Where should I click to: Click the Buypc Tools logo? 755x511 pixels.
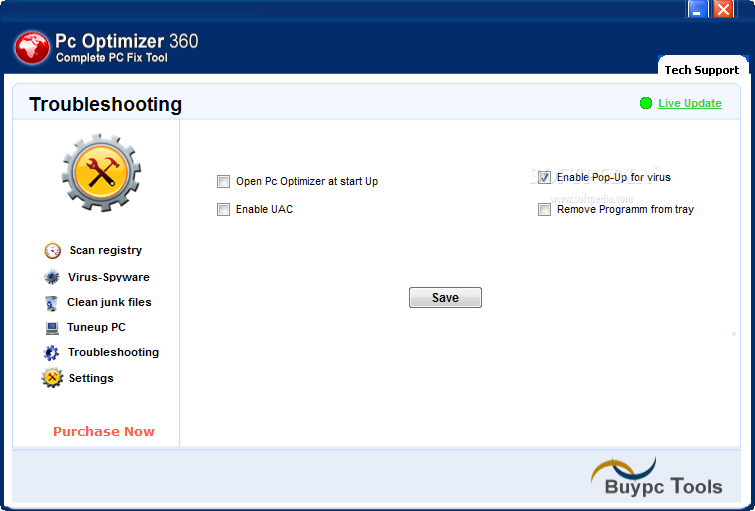pos(657,478)
